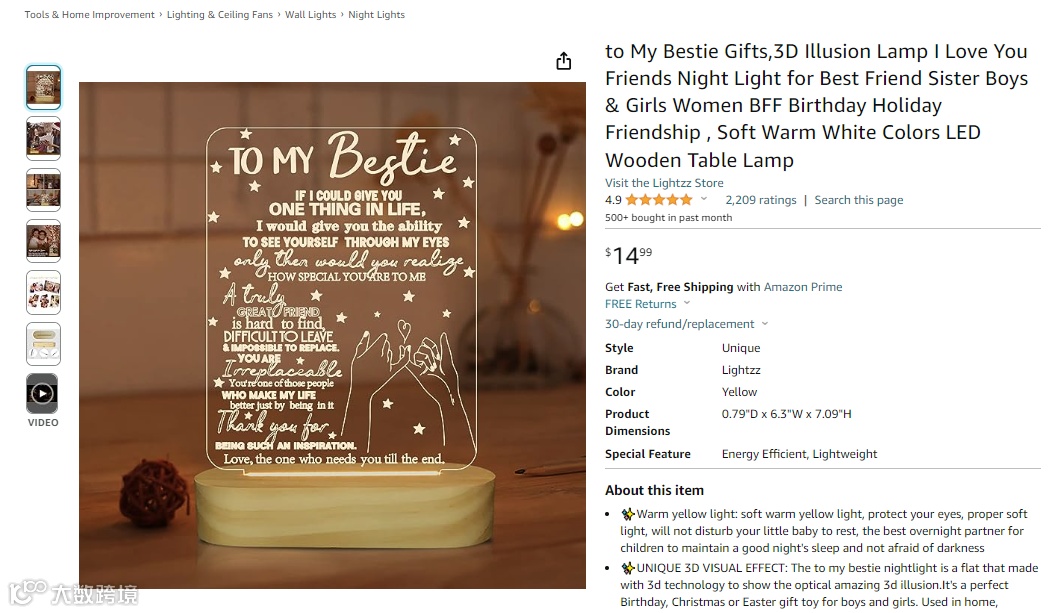This screenshot has width=1059, height=613.
Task: Go to the Tools & Home Improvement breadcrumb
Action: [89, 15]
